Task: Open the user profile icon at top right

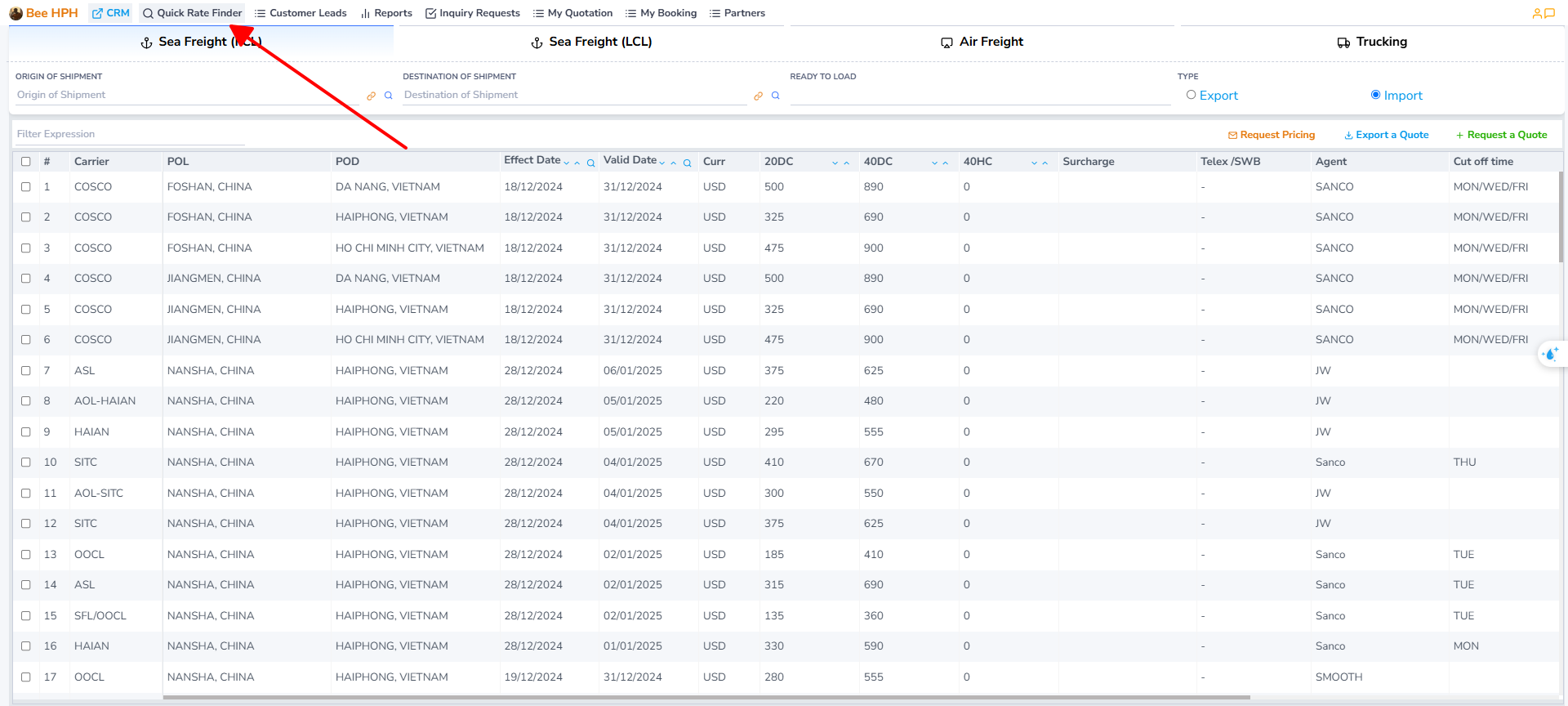Action: coord(1537,13)
